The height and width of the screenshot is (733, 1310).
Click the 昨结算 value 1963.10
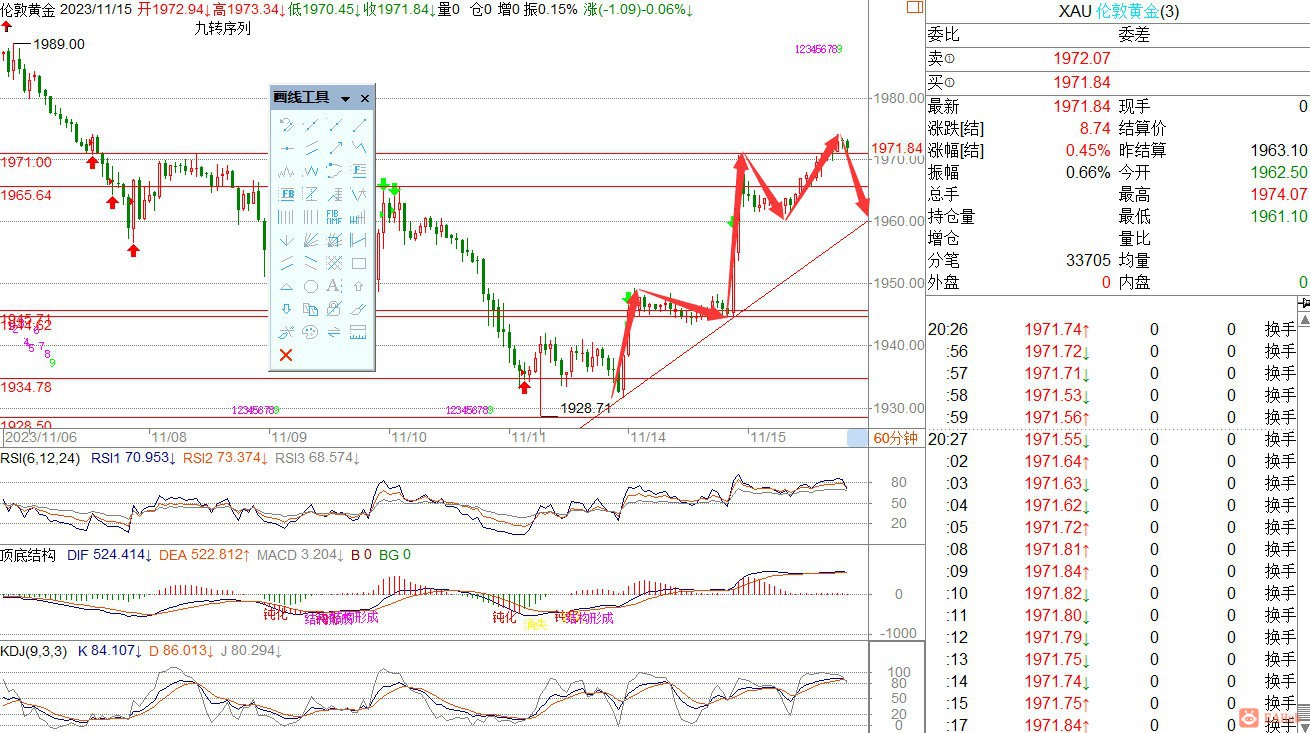[1279, 150]
